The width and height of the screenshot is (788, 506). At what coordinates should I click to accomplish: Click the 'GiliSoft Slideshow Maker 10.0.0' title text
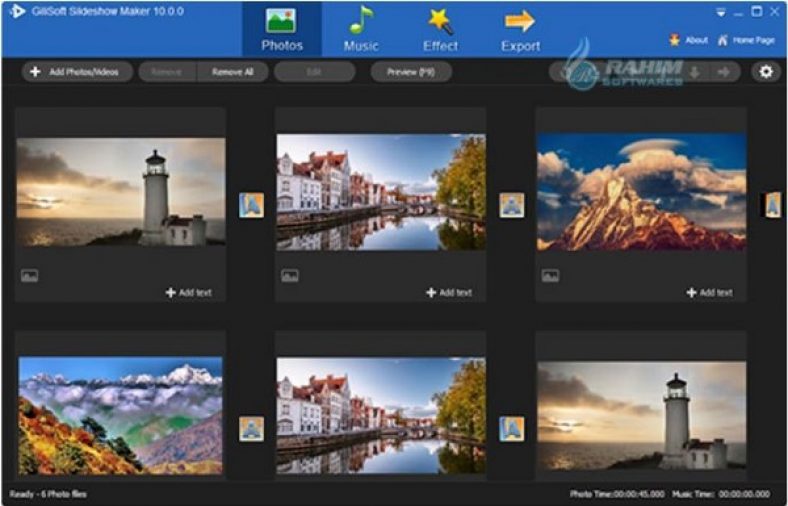(108, 11)
